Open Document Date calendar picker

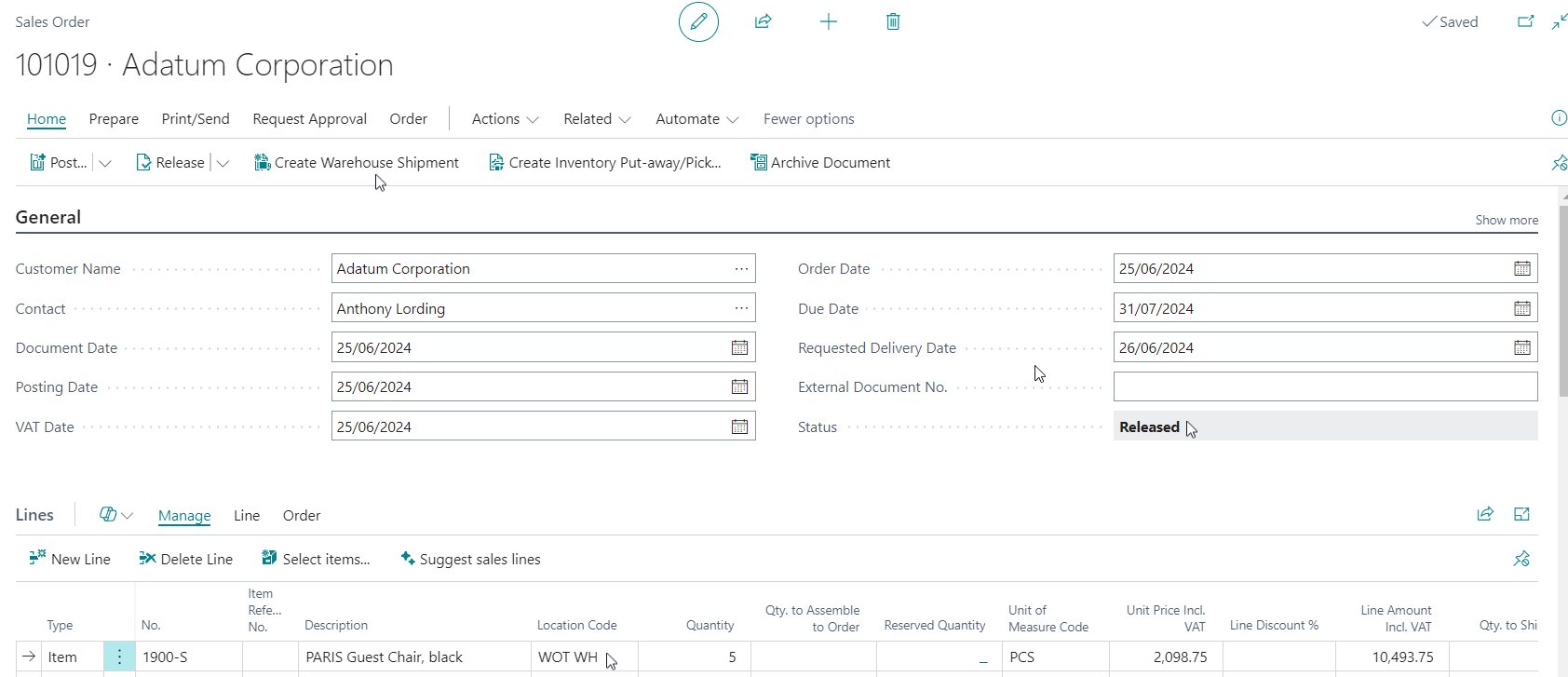click(x=740, y=347)
